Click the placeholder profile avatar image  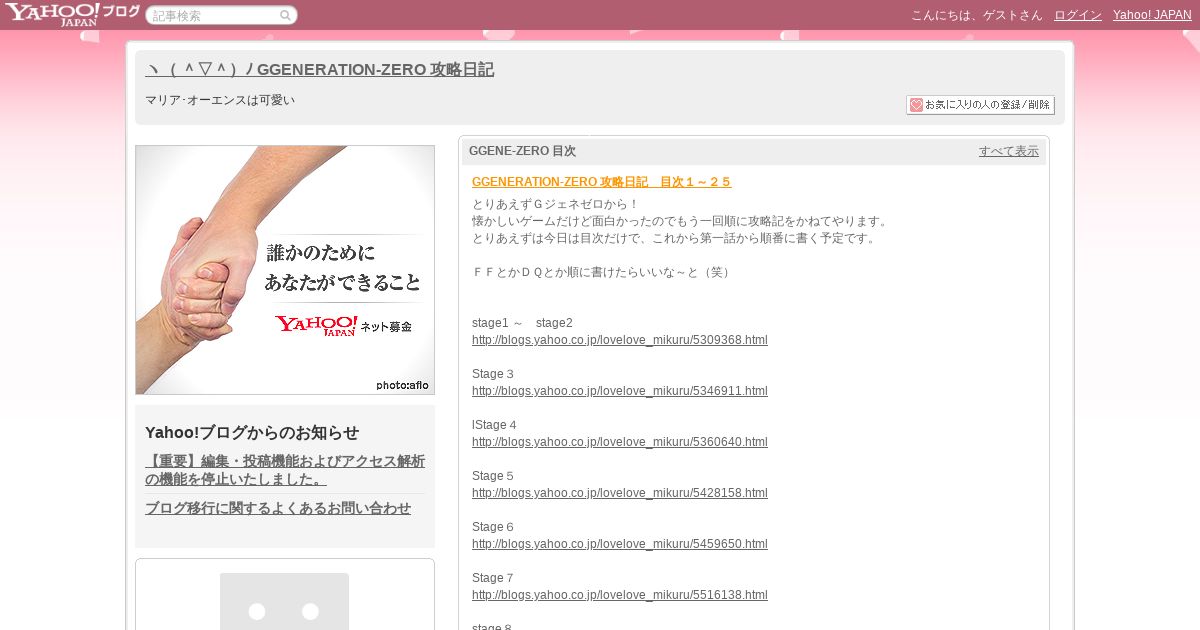pos(284,601)
